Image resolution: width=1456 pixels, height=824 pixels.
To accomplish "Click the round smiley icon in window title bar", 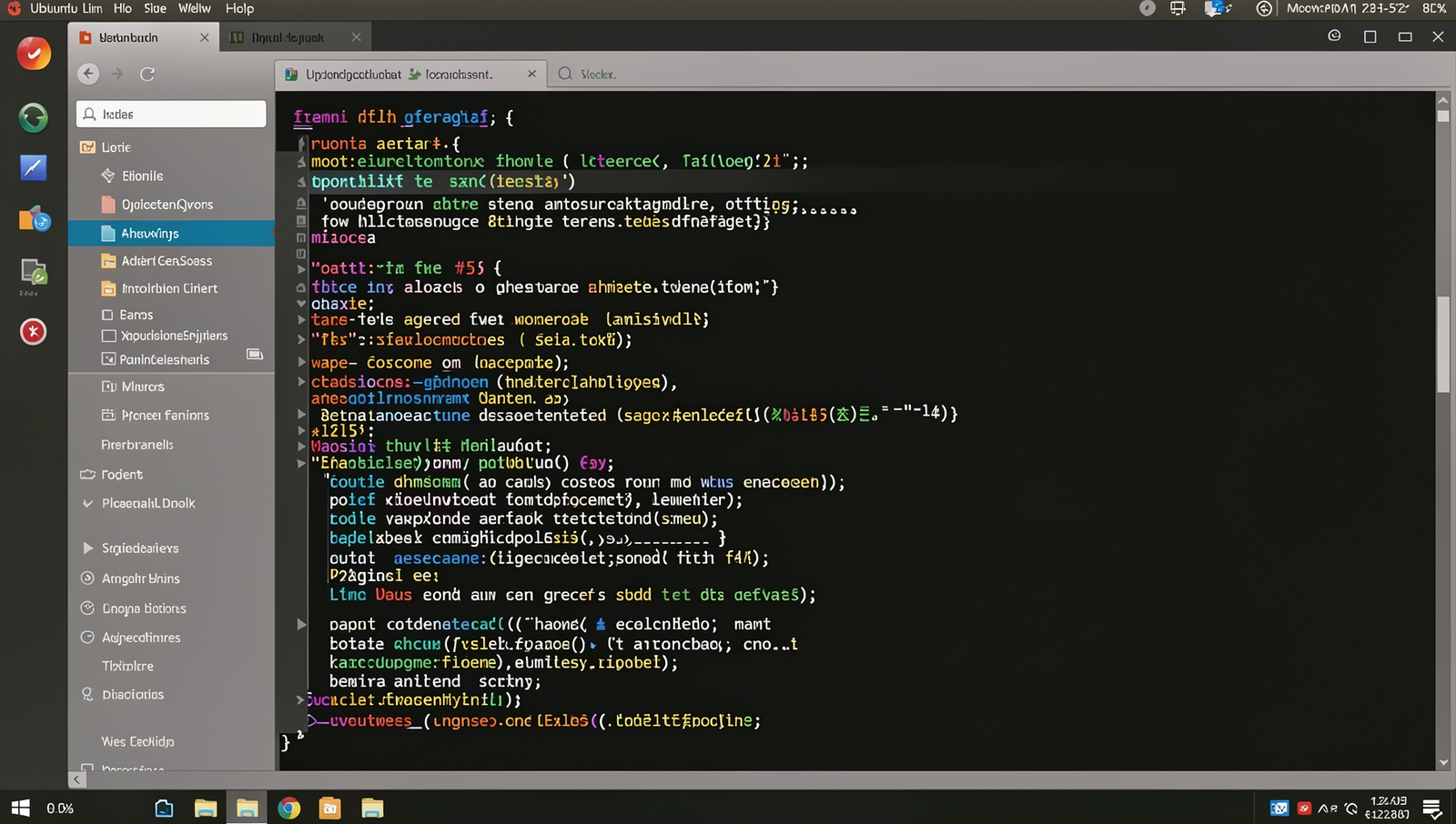I will tap(1335, 36).
